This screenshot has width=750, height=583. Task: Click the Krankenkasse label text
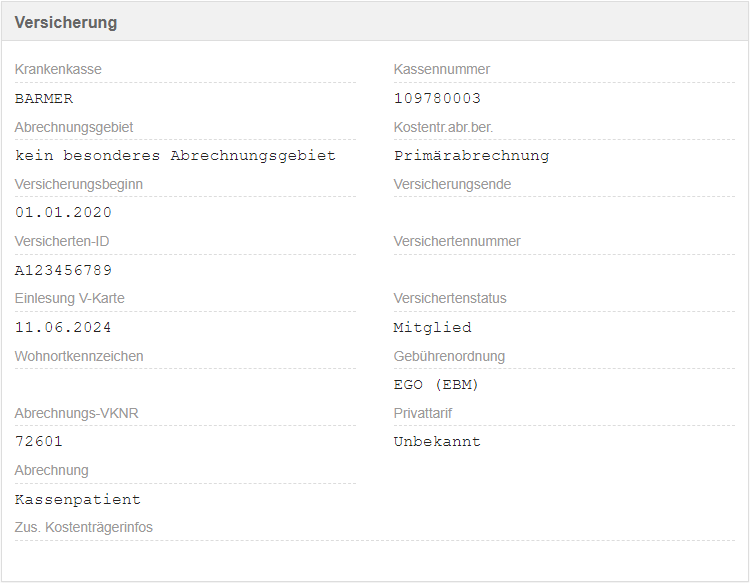(x=58, y=69)
